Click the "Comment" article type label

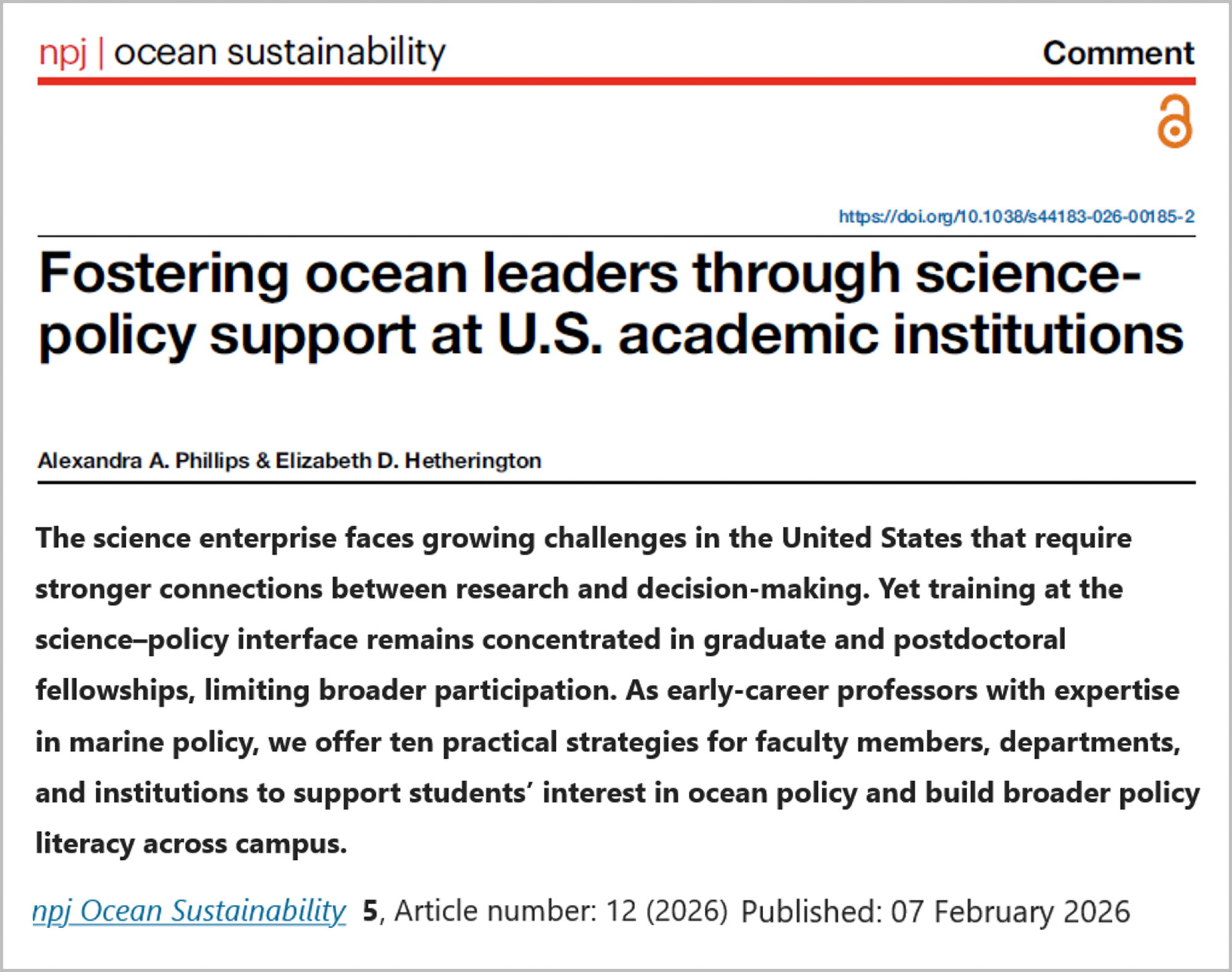pyautogui.click(x=1118, y=53)
